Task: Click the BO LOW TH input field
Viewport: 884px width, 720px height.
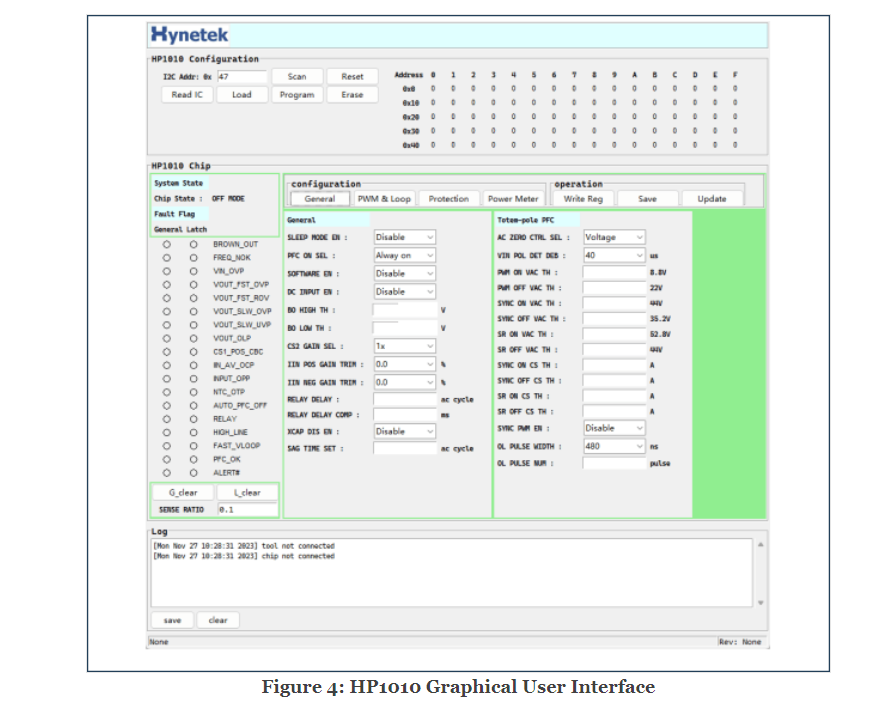Action: [405, 328]
